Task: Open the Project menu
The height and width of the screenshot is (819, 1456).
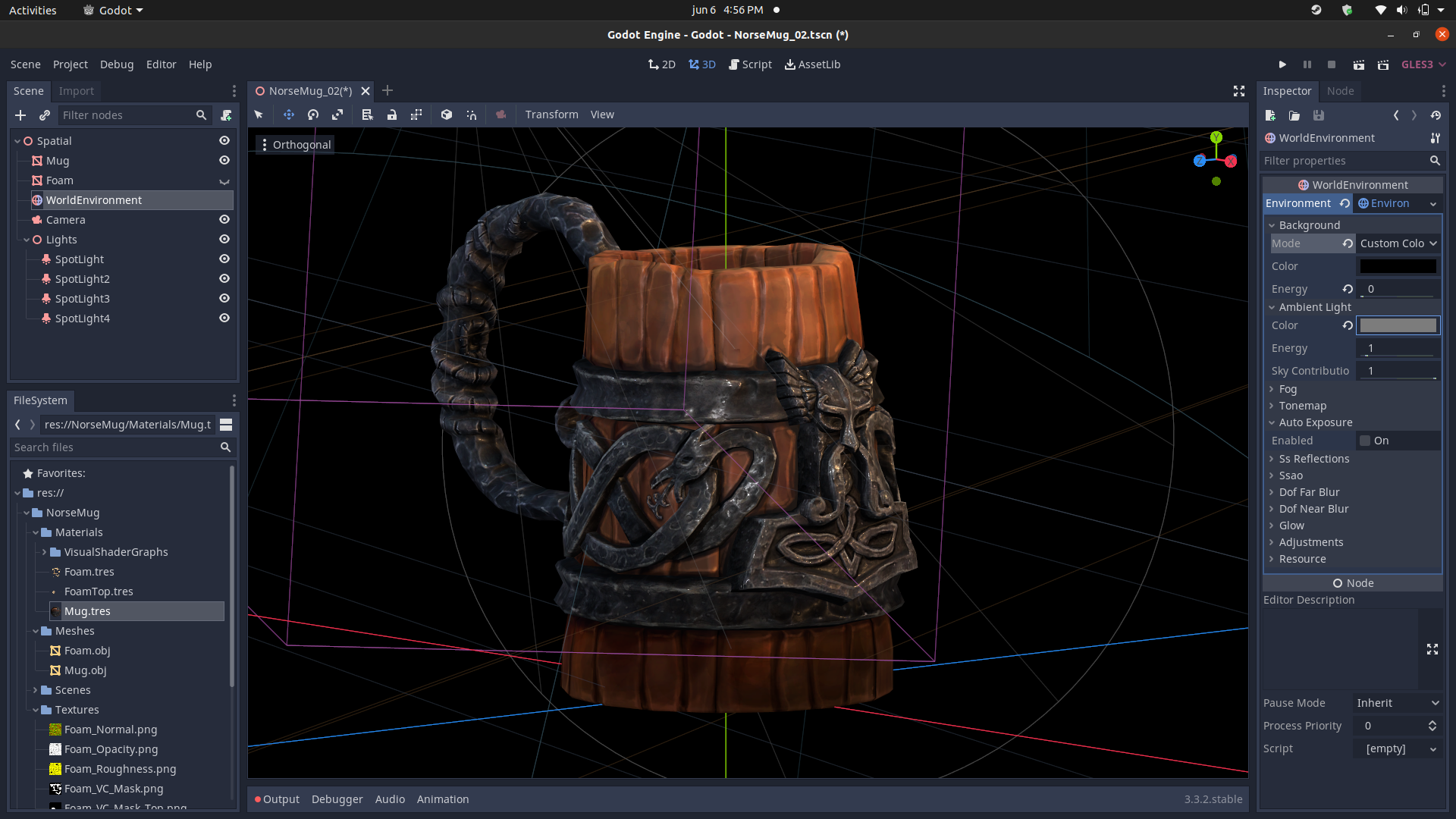Action: pos(70,64)
